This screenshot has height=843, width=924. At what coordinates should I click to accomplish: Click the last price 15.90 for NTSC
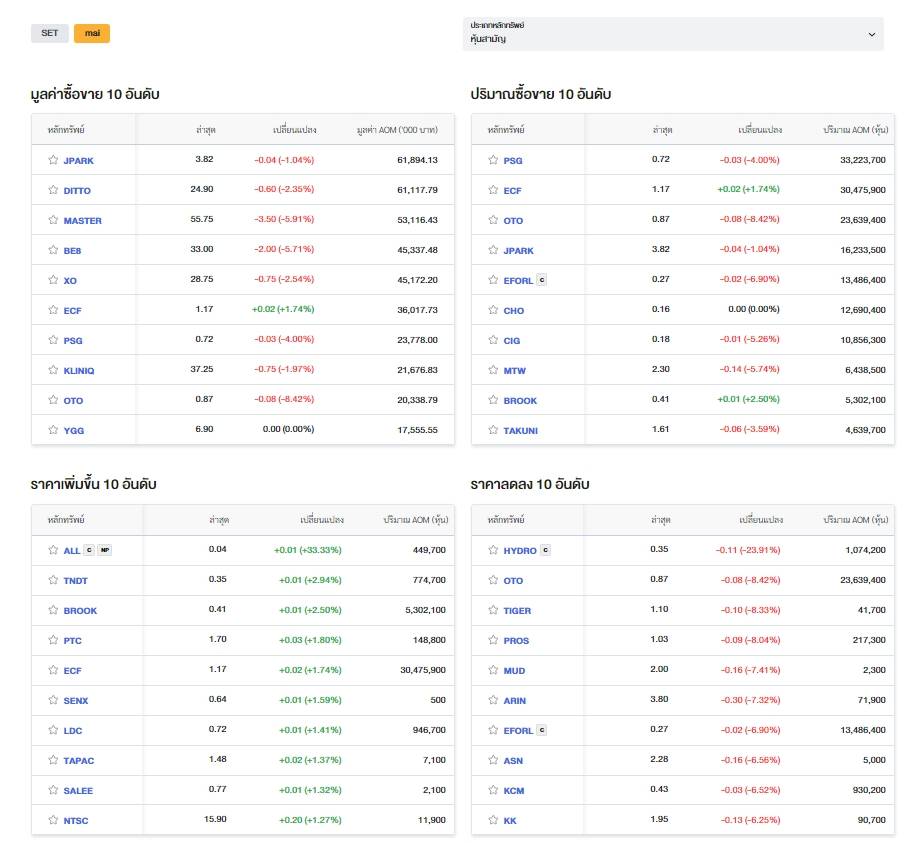[x=215, y=819]
